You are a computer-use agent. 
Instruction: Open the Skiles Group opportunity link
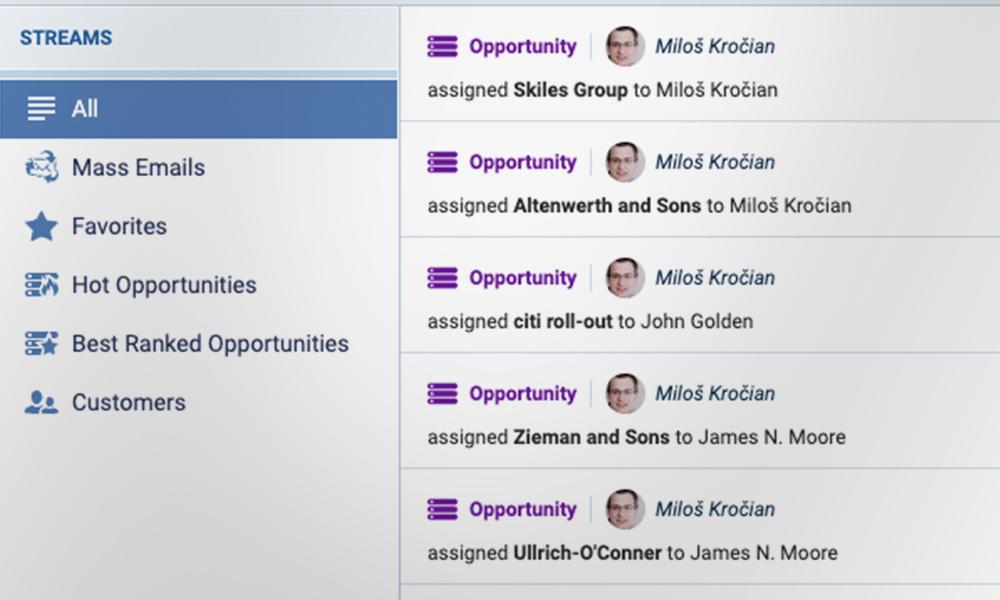(x=570, y=90)
